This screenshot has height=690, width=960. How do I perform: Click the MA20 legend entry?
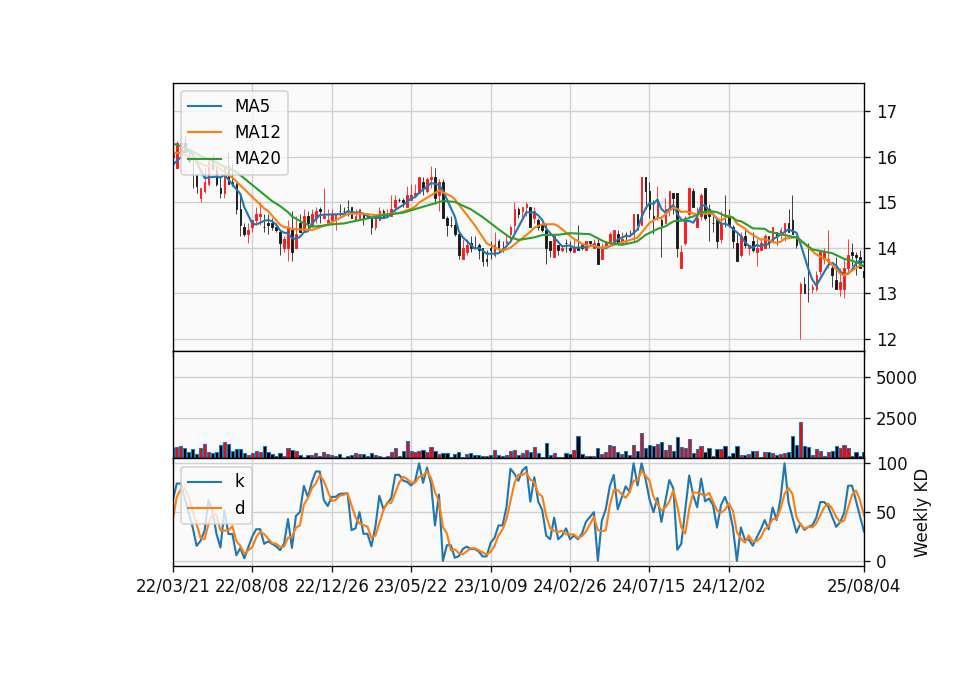click(233, 158)
